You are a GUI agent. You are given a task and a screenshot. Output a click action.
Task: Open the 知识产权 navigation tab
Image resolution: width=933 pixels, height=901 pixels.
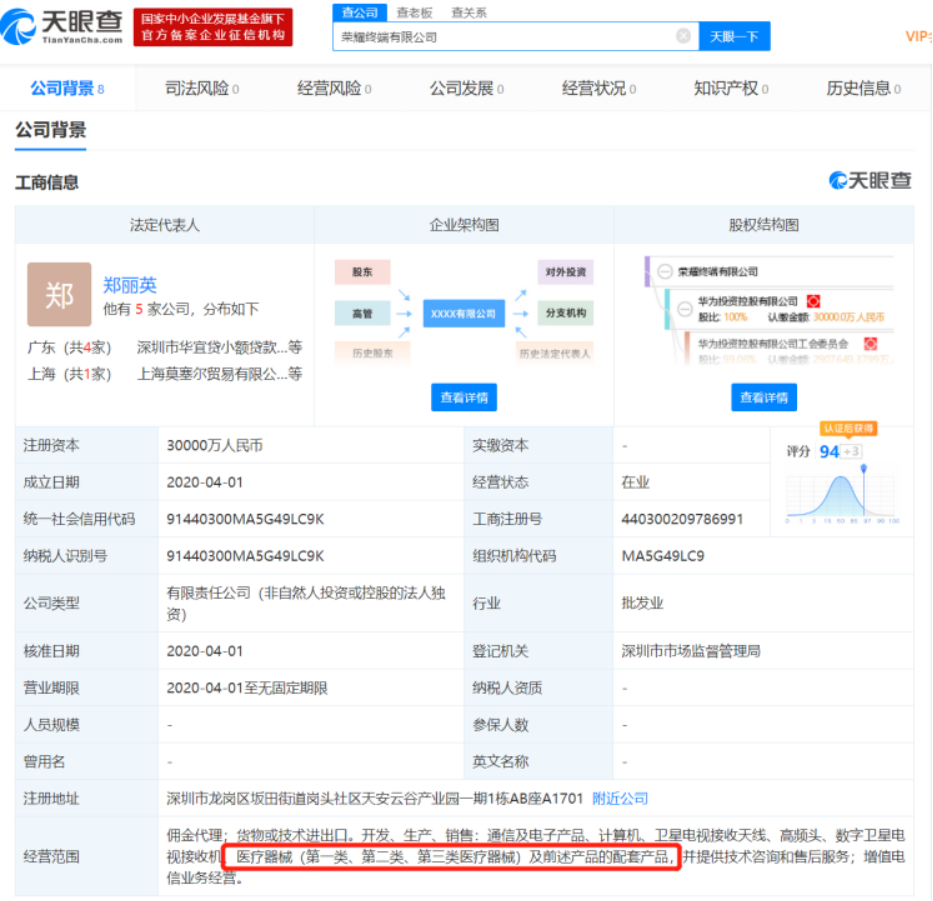(731, 89)
